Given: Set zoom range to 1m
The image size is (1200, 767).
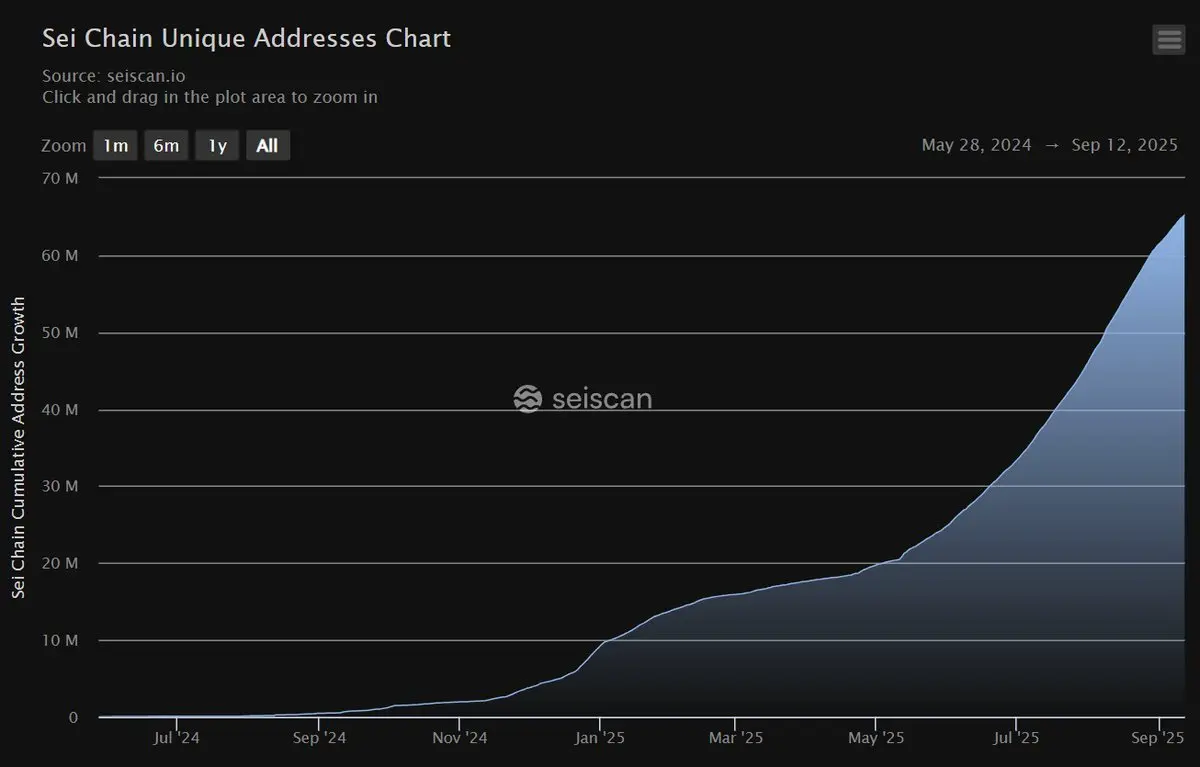Looking at the screenshot, I should [x=116, y=146].
